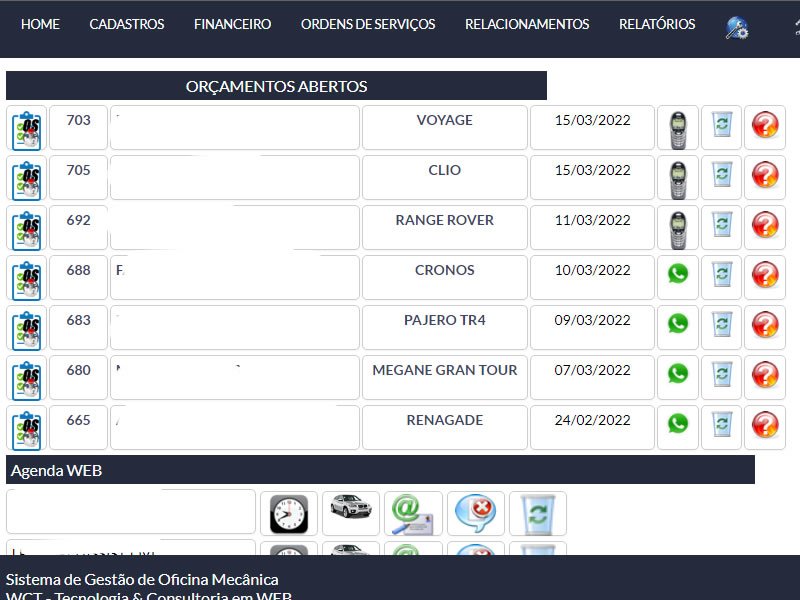Image resolution: width=800 pixels, height=600 pixels.
Task: Go to the RELATÓRIOS menu
Action: point(657,24)
